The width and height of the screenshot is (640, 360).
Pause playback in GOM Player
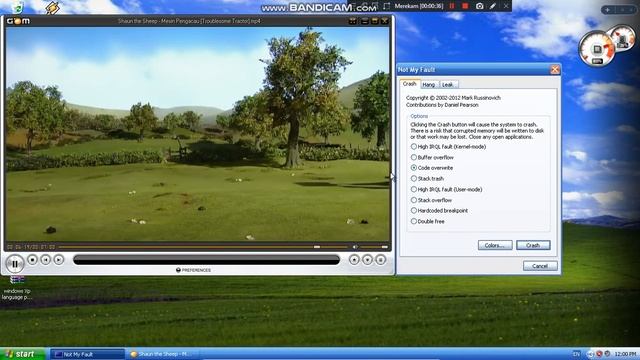click(15, 264)
